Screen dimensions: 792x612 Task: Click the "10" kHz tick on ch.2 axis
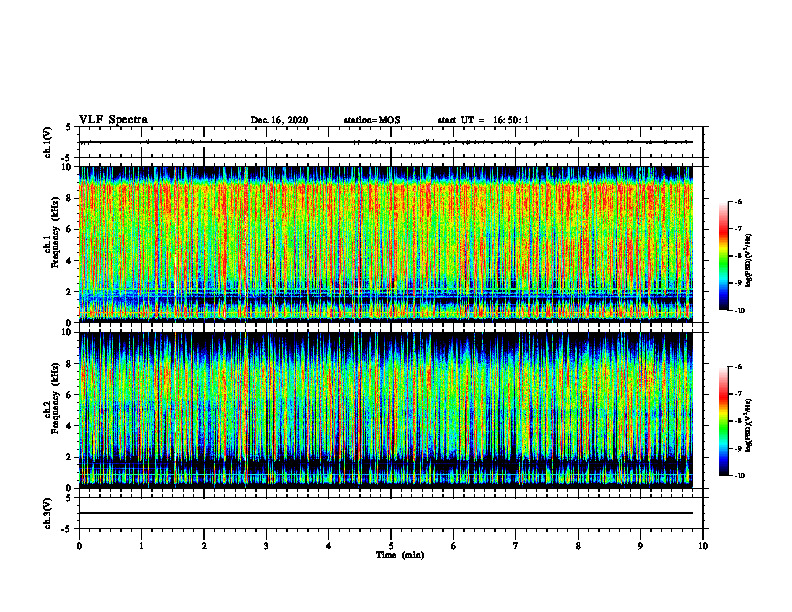[x=67, y=332]
